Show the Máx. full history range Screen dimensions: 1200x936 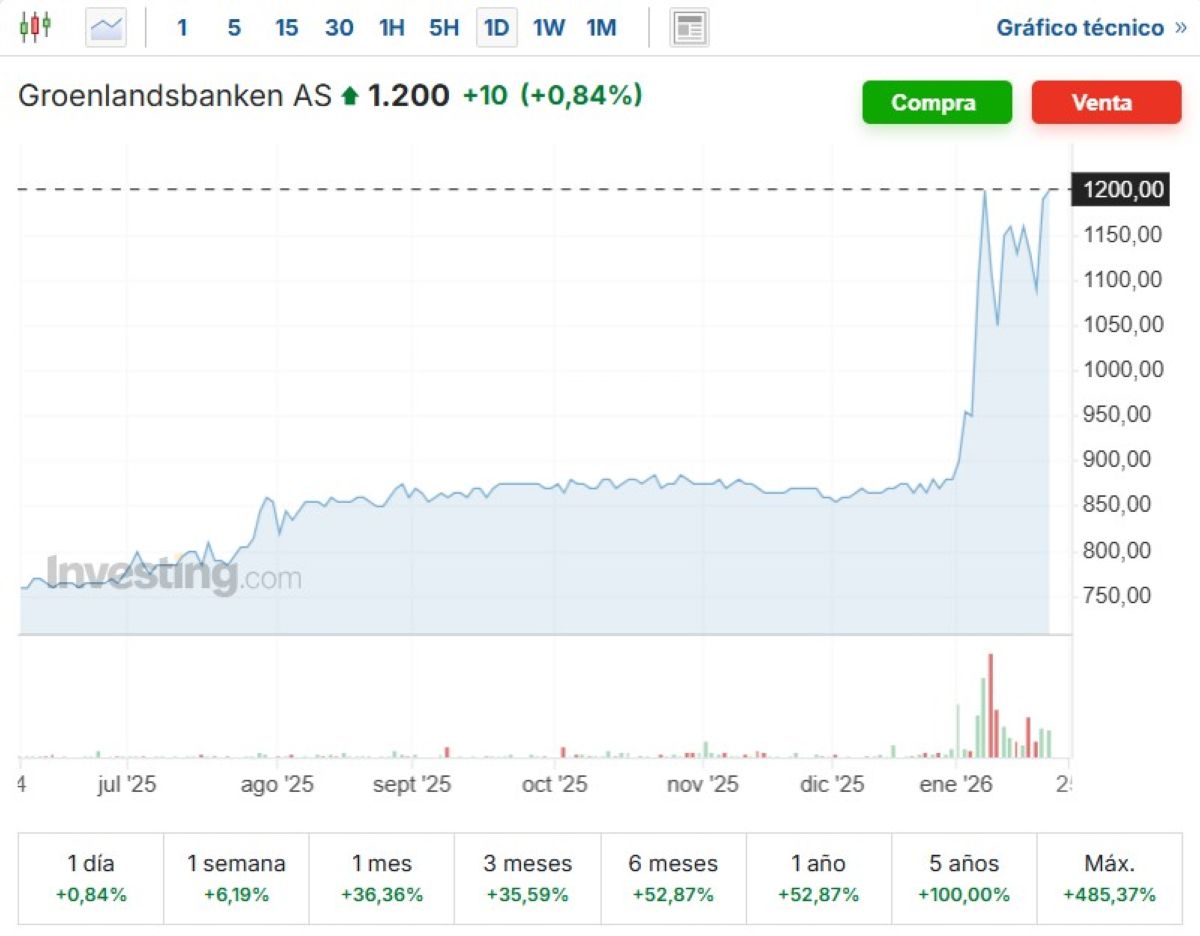point(1109,877)
